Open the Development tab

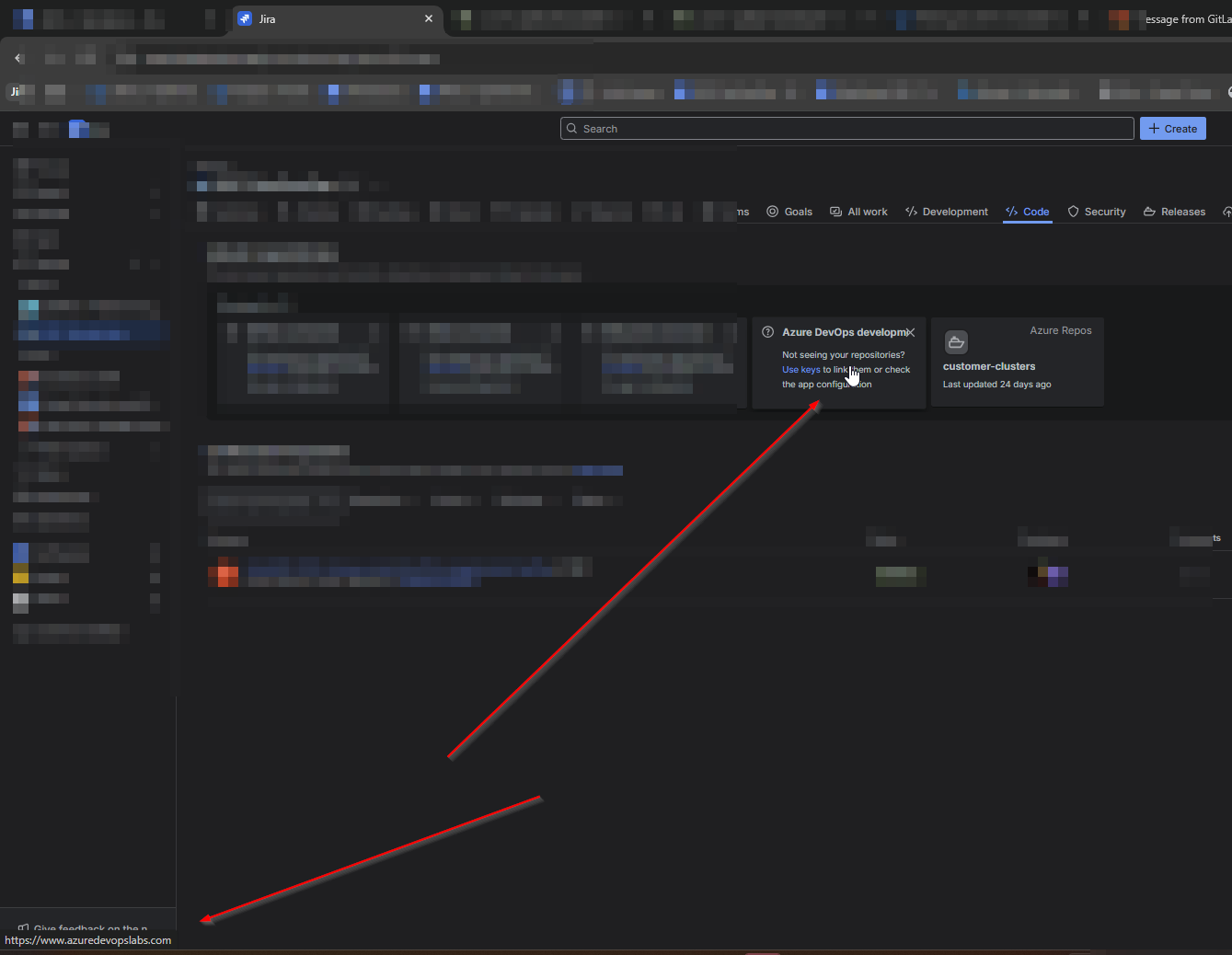(947, 212)
